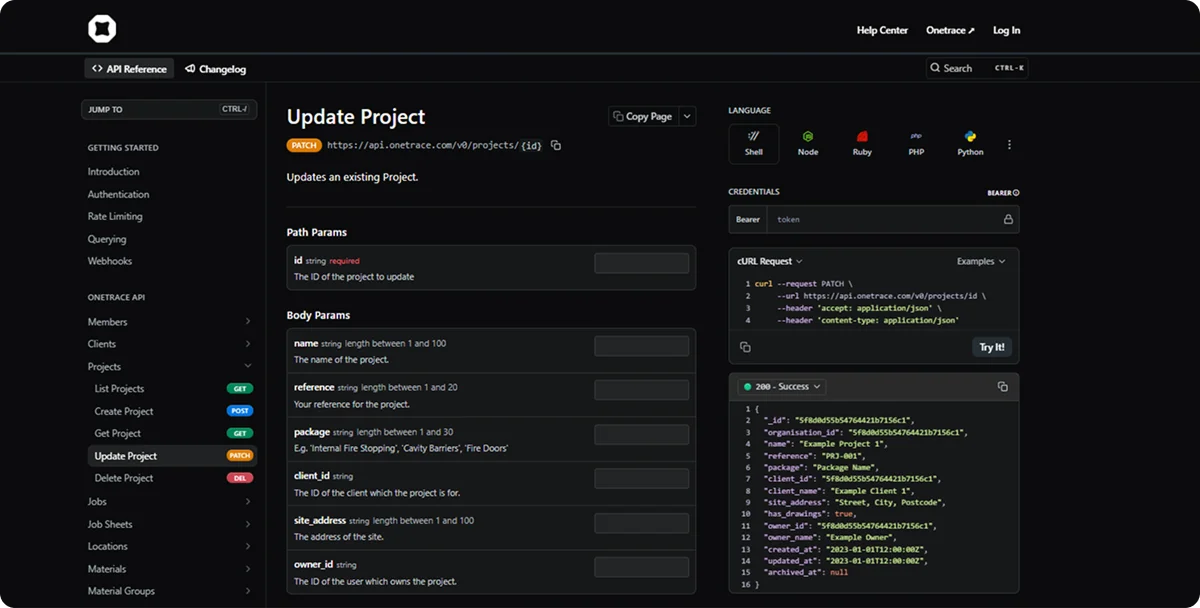This screenshot has width=1200, height=608.
Task: Expand the Members section
Action: 248,322
